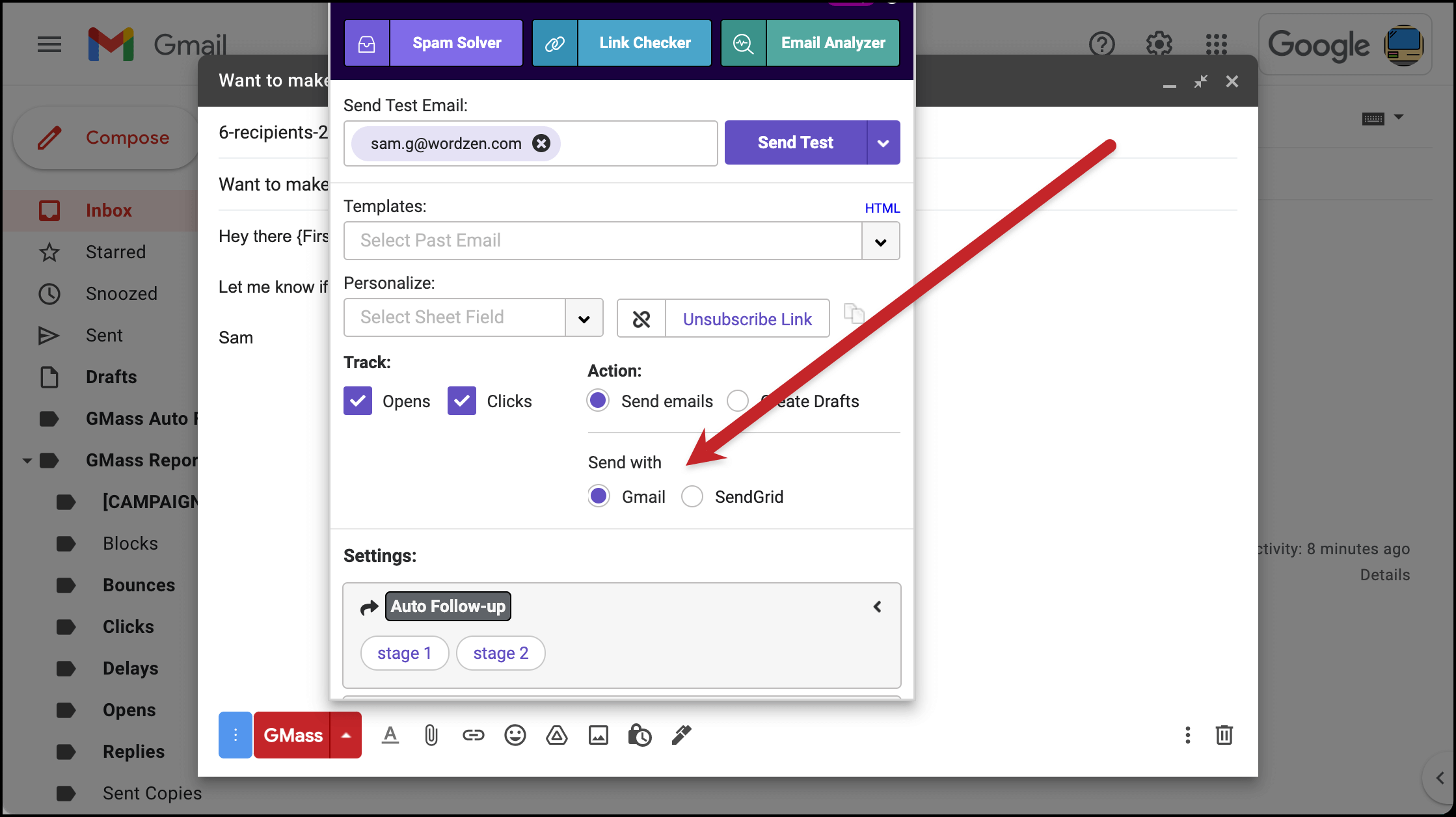
Task: Open the input tools keyboard dropdown
Action: [x=1382, y=118]
